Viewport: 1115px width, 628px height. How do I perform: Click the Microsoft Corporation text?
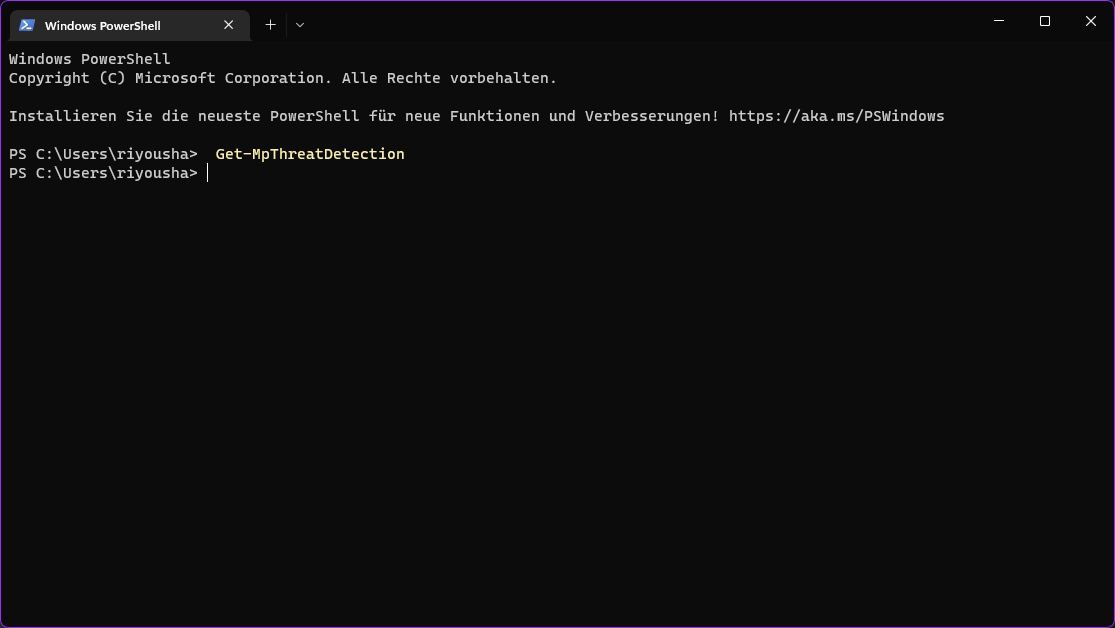pos(233,78)
